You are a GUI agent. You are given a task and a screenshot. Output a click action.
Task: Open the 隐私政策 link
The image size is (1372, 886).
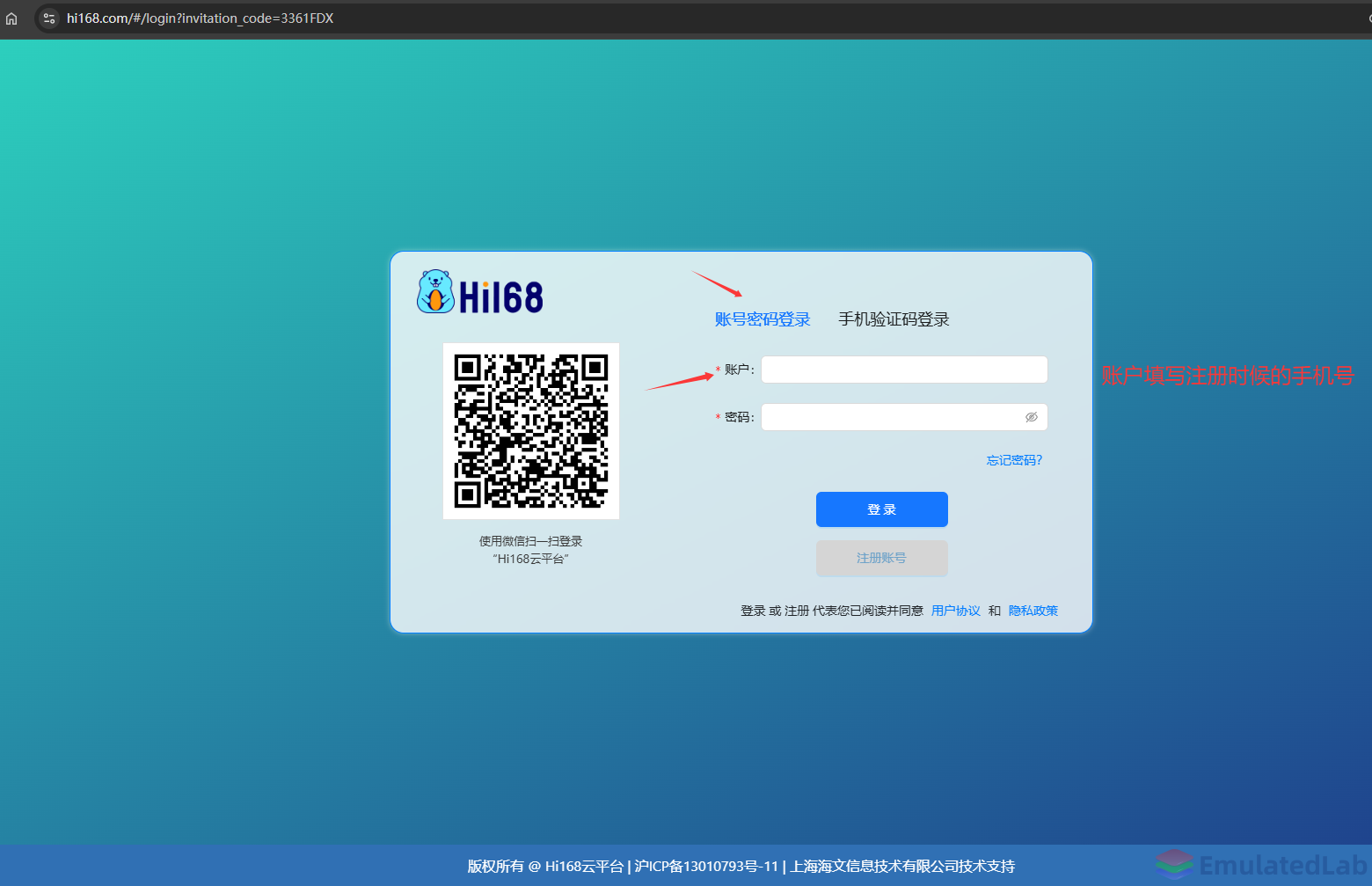(x=1033, y=611)
